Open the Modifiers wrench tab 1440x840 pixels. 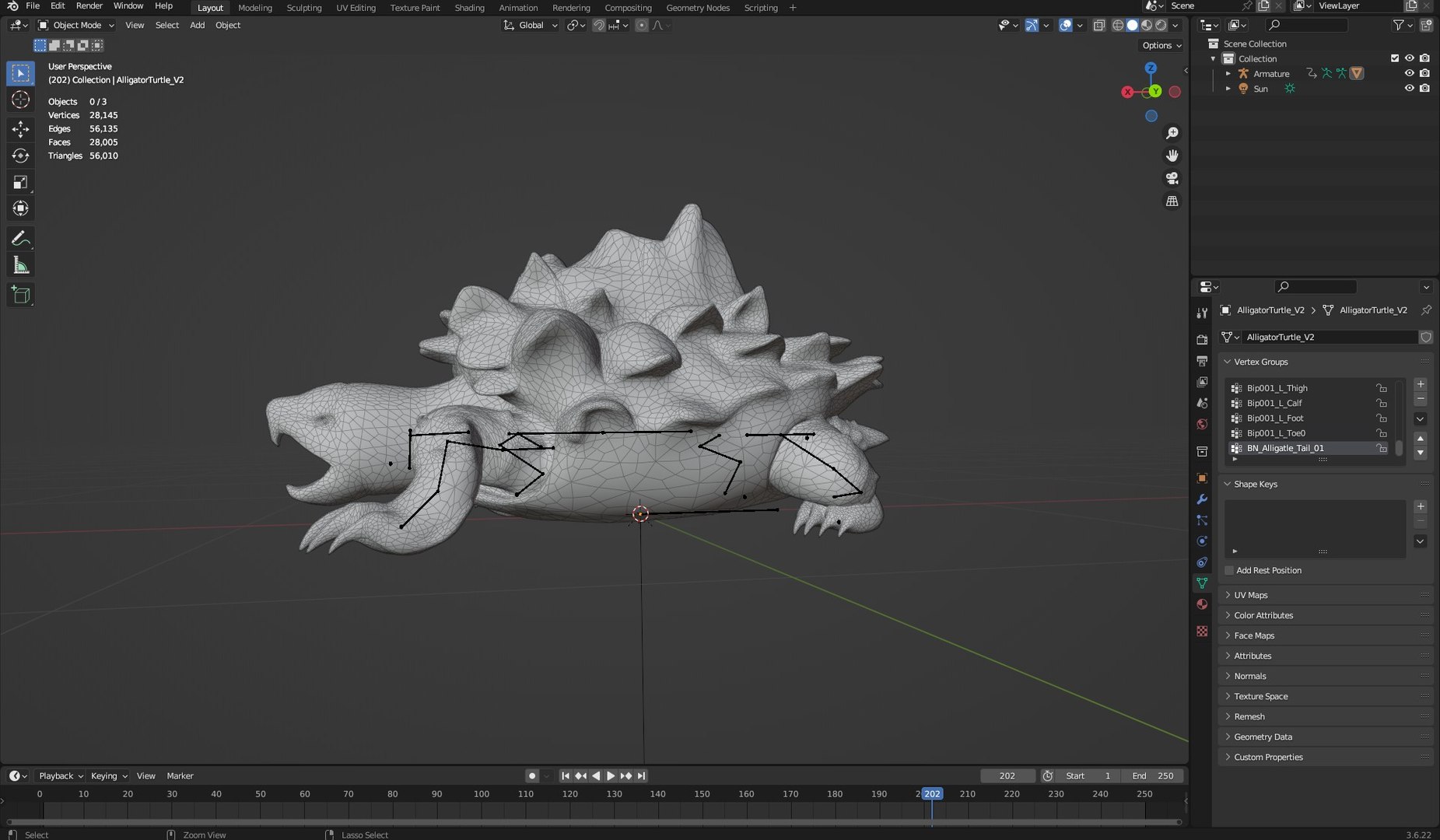pos(1202,499)
